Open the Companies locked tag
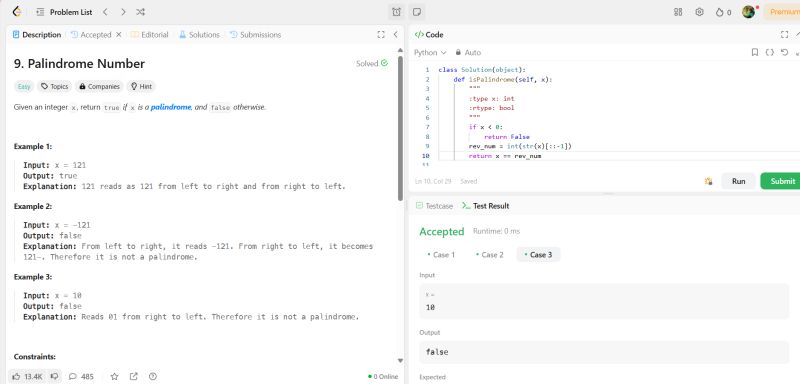The image size is (800, 384). (99, 87)
